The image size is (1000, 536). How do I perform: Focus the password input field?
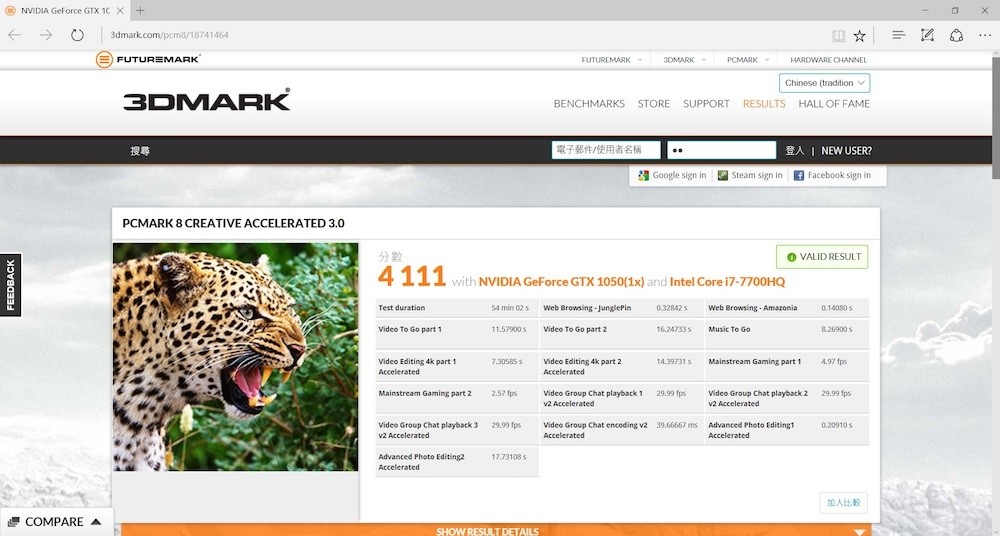[x=721, y=150]
